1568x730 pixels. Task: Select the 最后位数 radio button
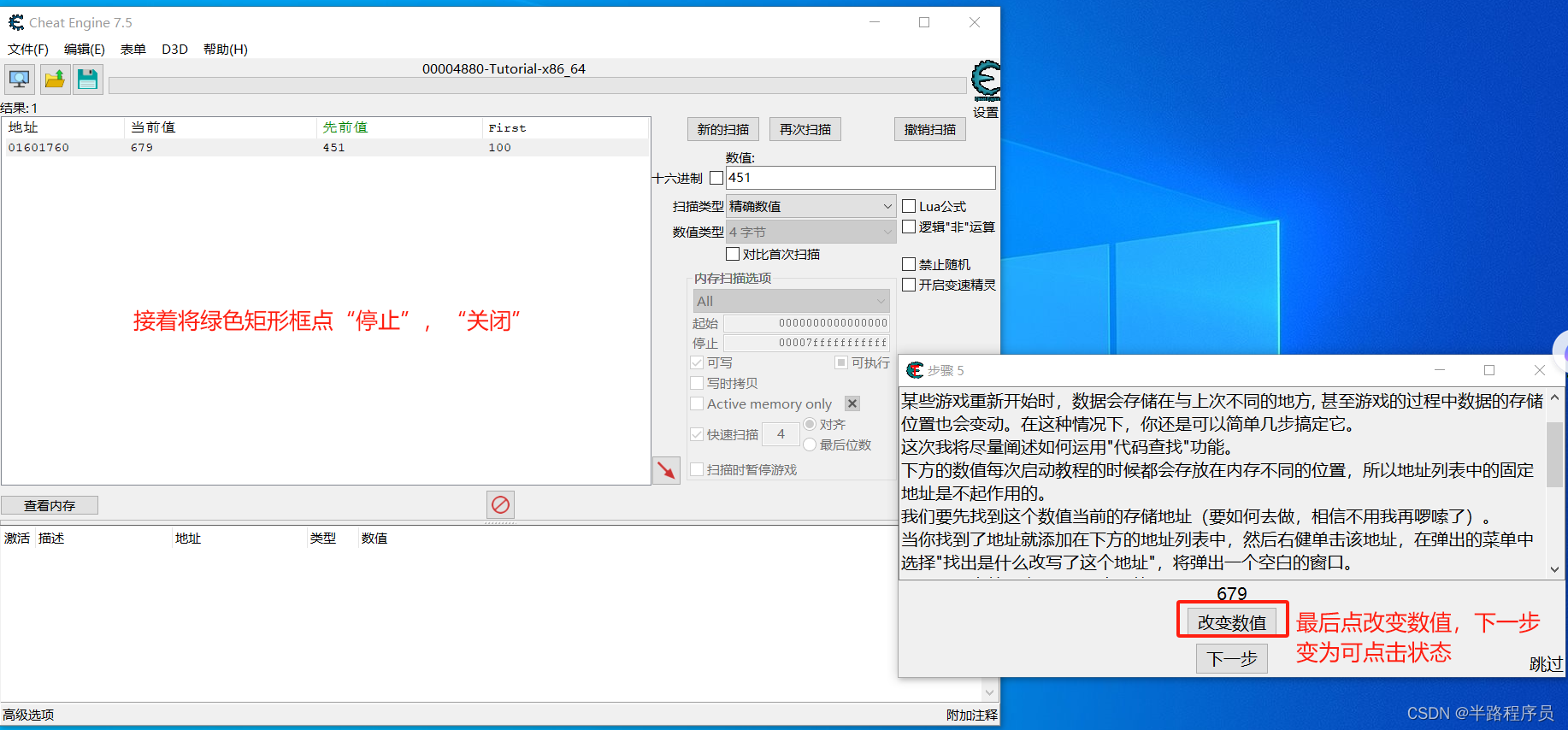[x=810, y=444]
